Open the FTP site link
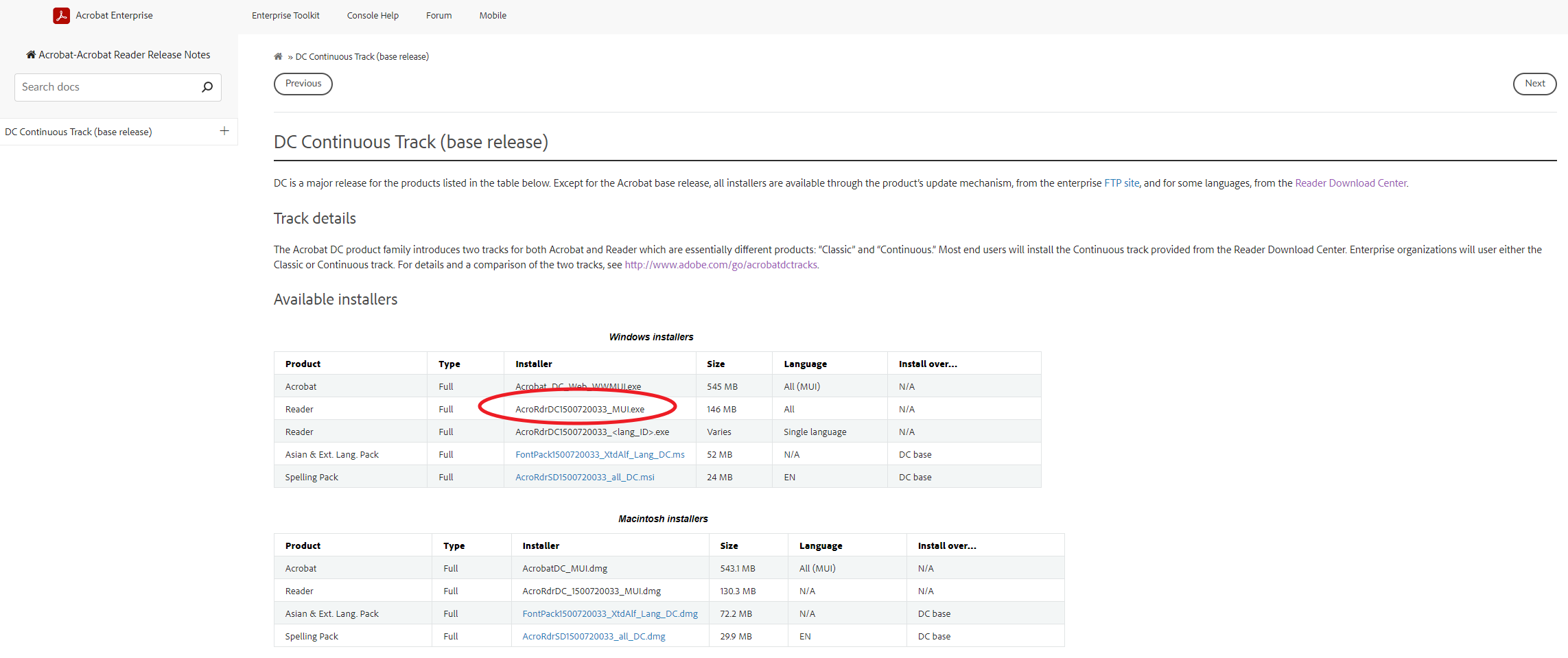The image size is (1568, 658). [x=1121, y=183]
